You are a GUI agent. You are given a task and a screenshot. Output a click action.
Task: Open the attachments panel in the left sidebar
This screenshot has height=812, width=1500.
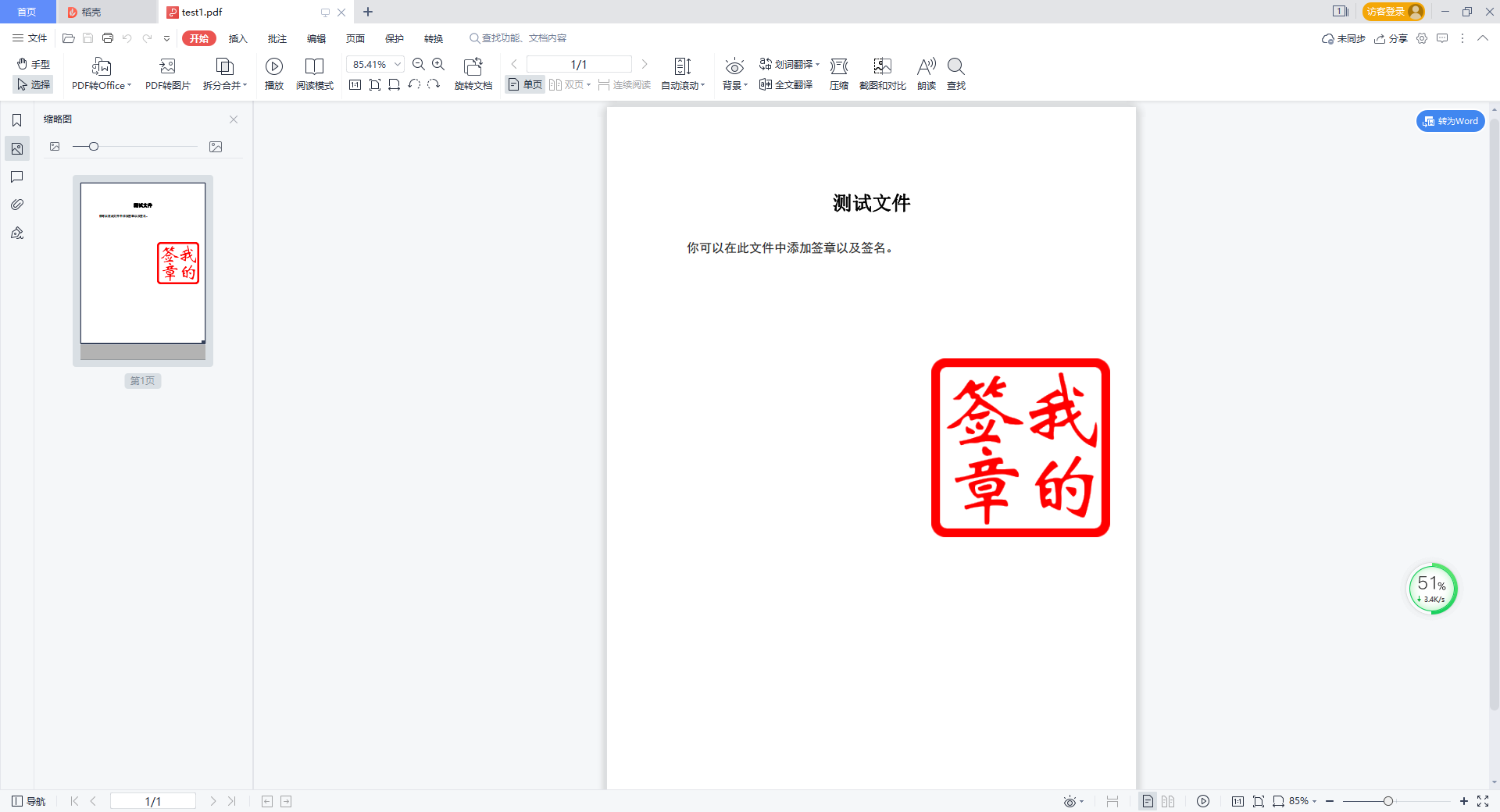tap(17, 205)
